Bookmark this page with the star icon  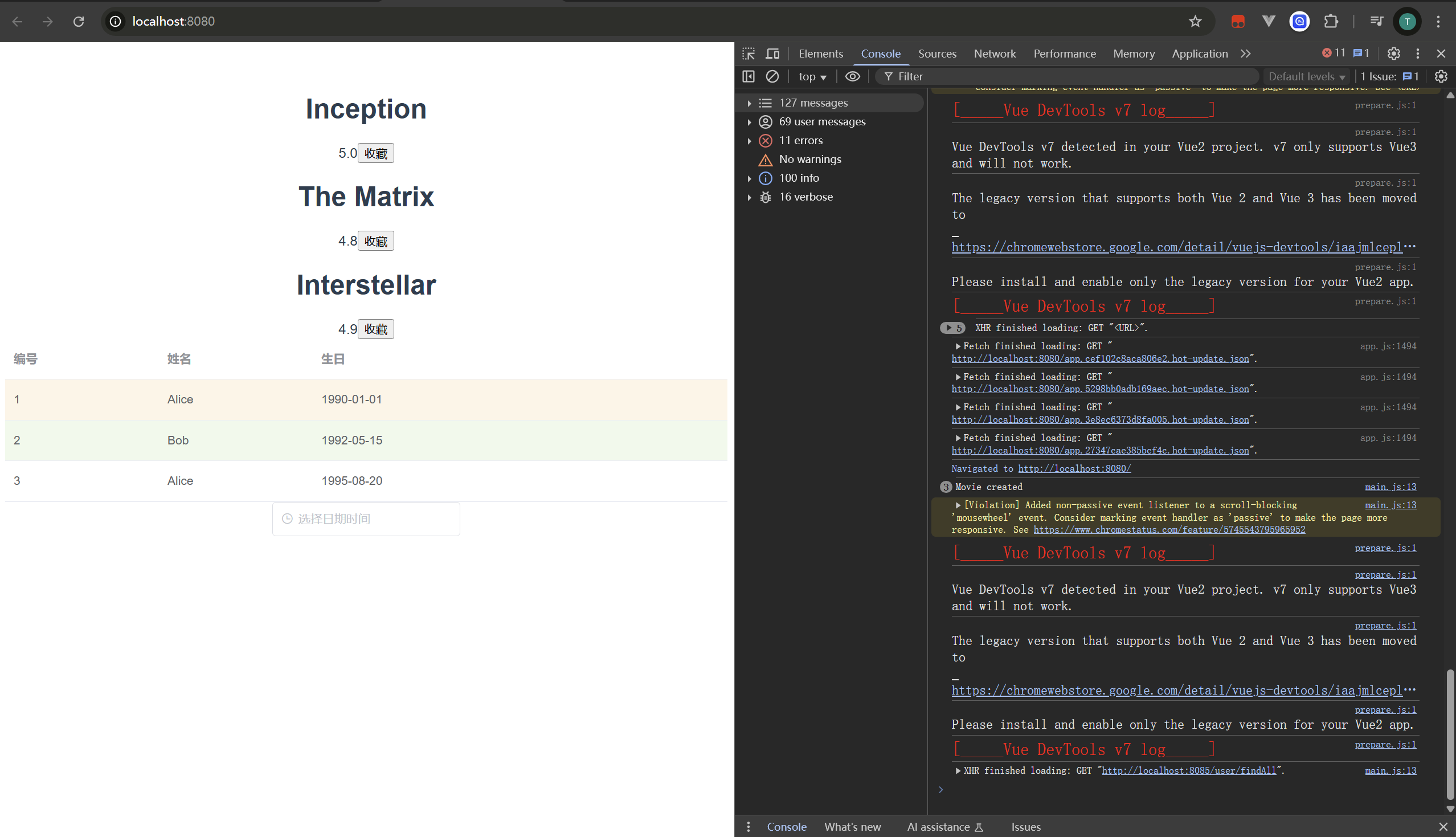click(1195, 21)
